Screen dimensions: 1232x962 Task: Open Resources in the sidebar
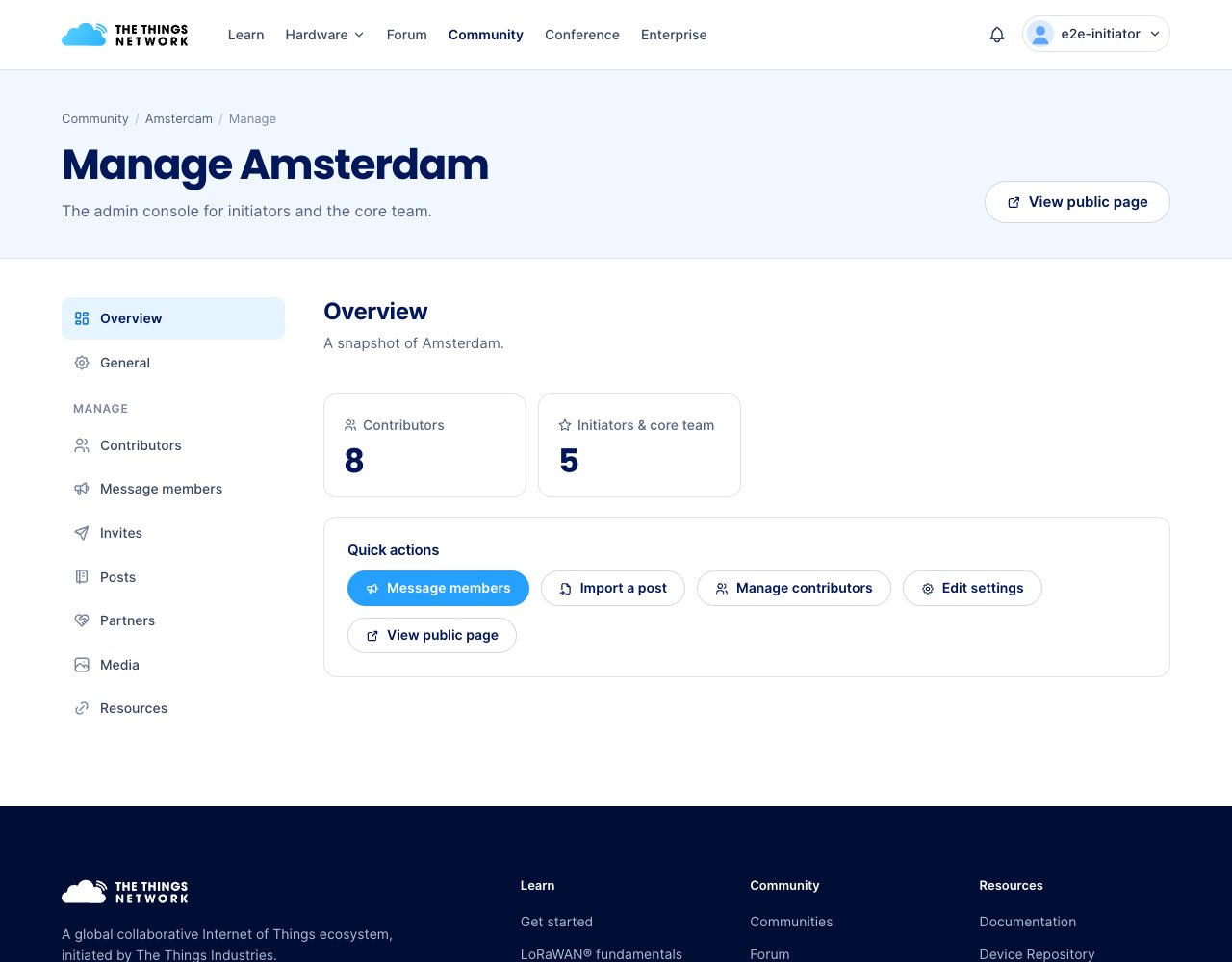(173, 708)
